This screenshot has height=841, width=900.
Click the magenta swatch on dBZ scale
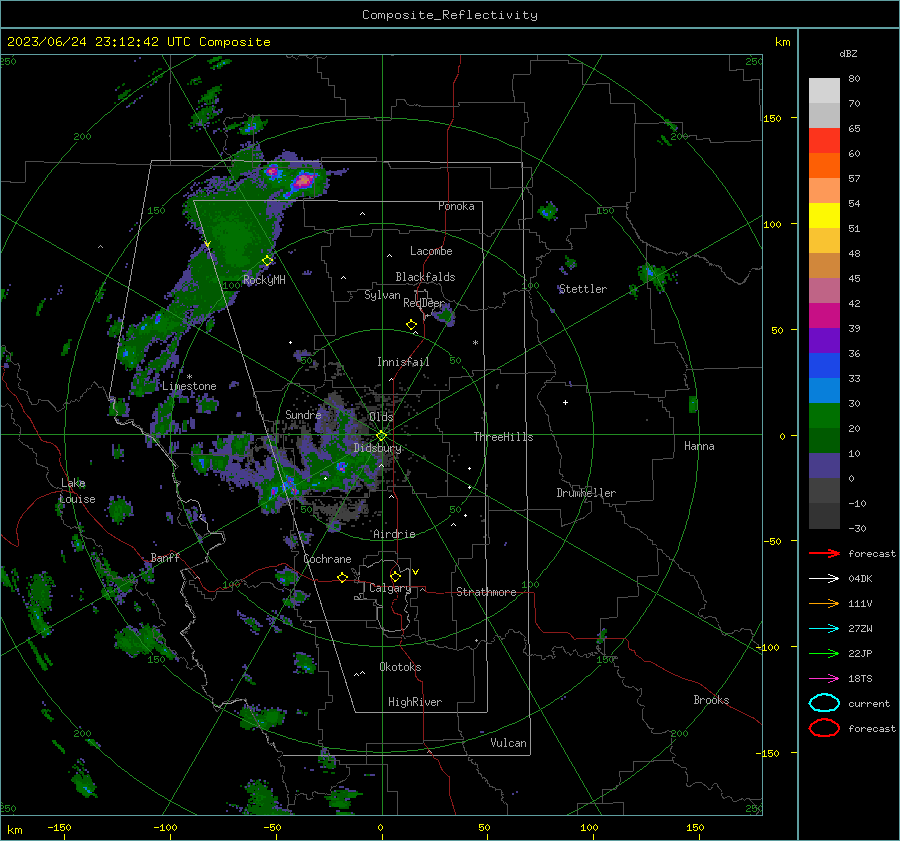[x=824, y=316]
